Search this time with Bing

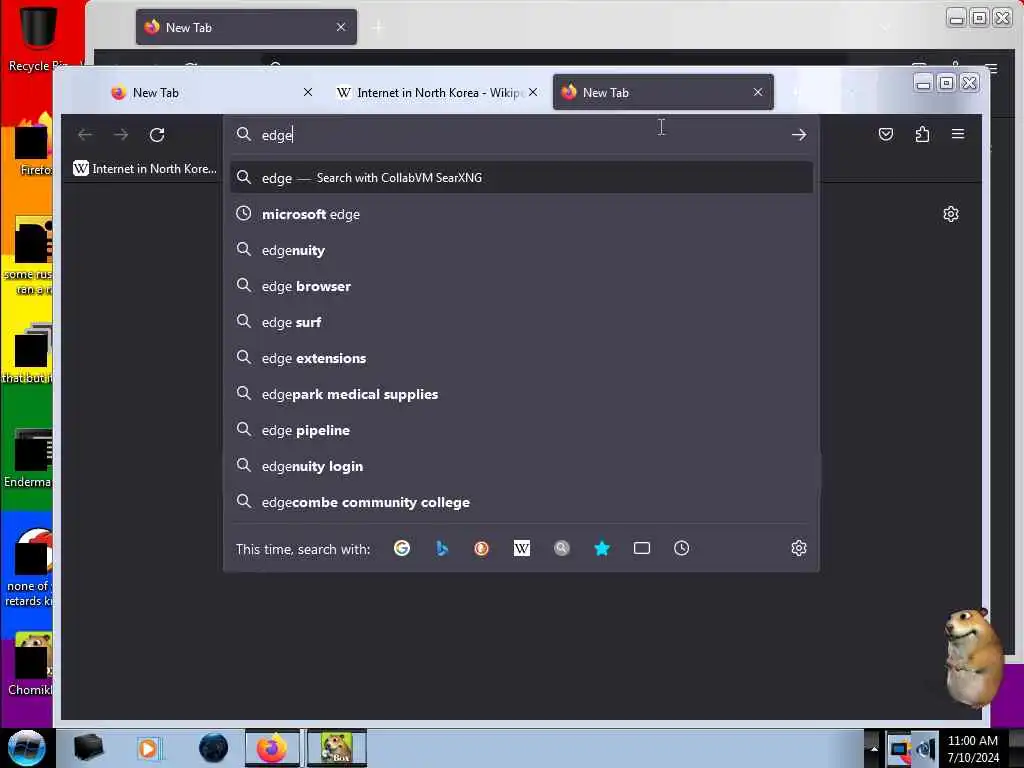tap(442, 549)
